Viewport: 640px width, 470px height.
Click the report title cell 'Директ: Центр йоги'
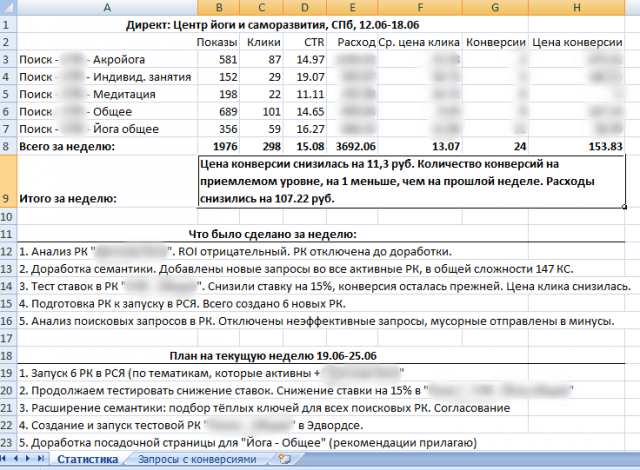click(273, 25)
